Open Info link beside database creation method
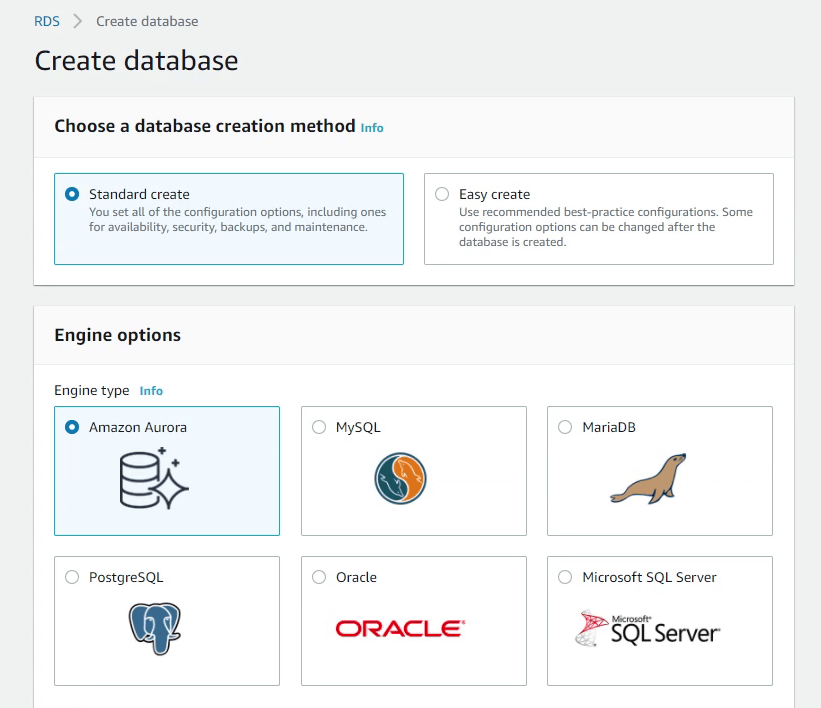The height and width of the screenshot is (708, 821). (x=372, y=128)
